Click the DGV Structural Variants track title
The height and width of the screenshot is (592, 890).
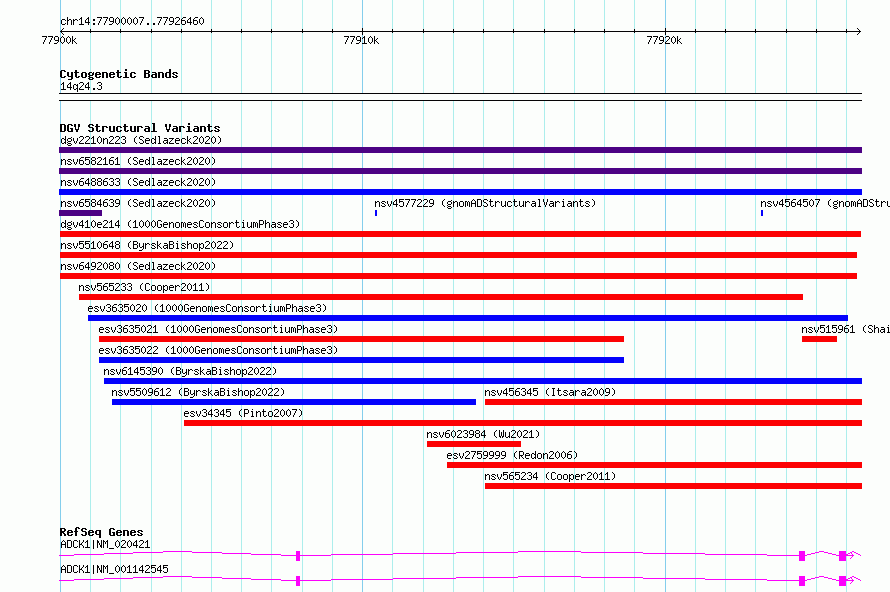(140, 128)
